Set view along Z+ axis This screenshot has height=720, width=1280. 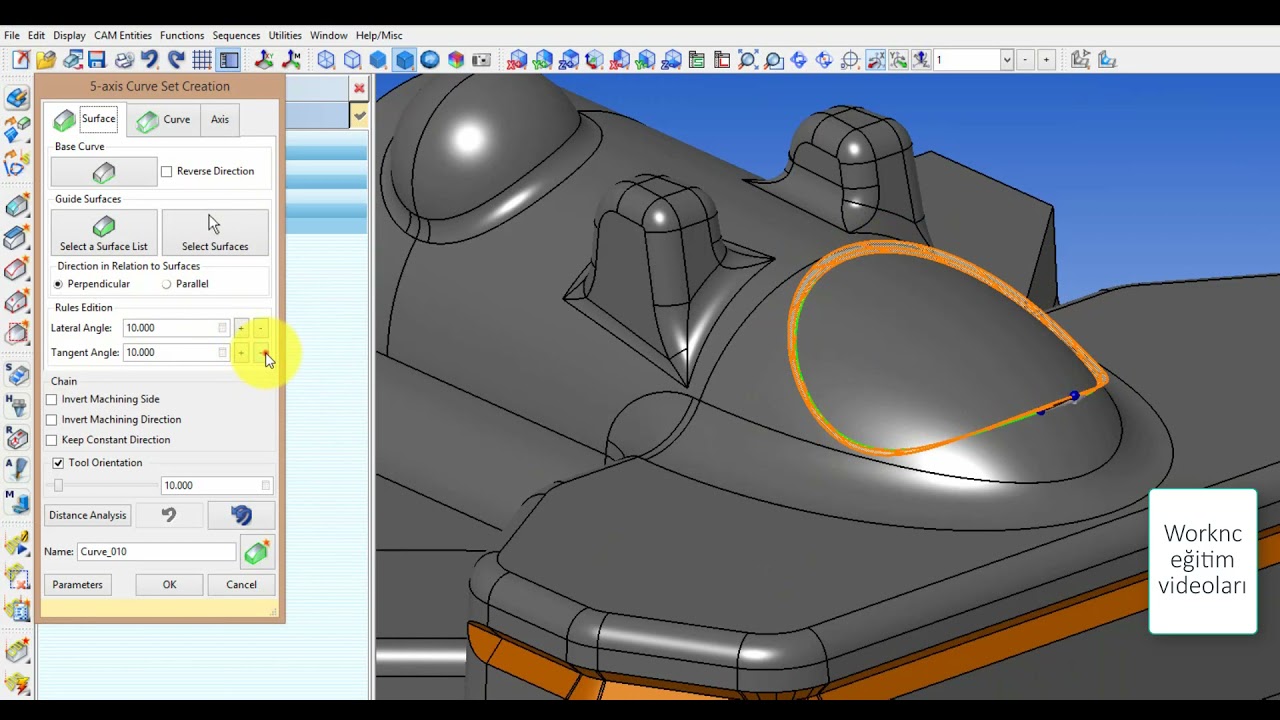[569, 60]
